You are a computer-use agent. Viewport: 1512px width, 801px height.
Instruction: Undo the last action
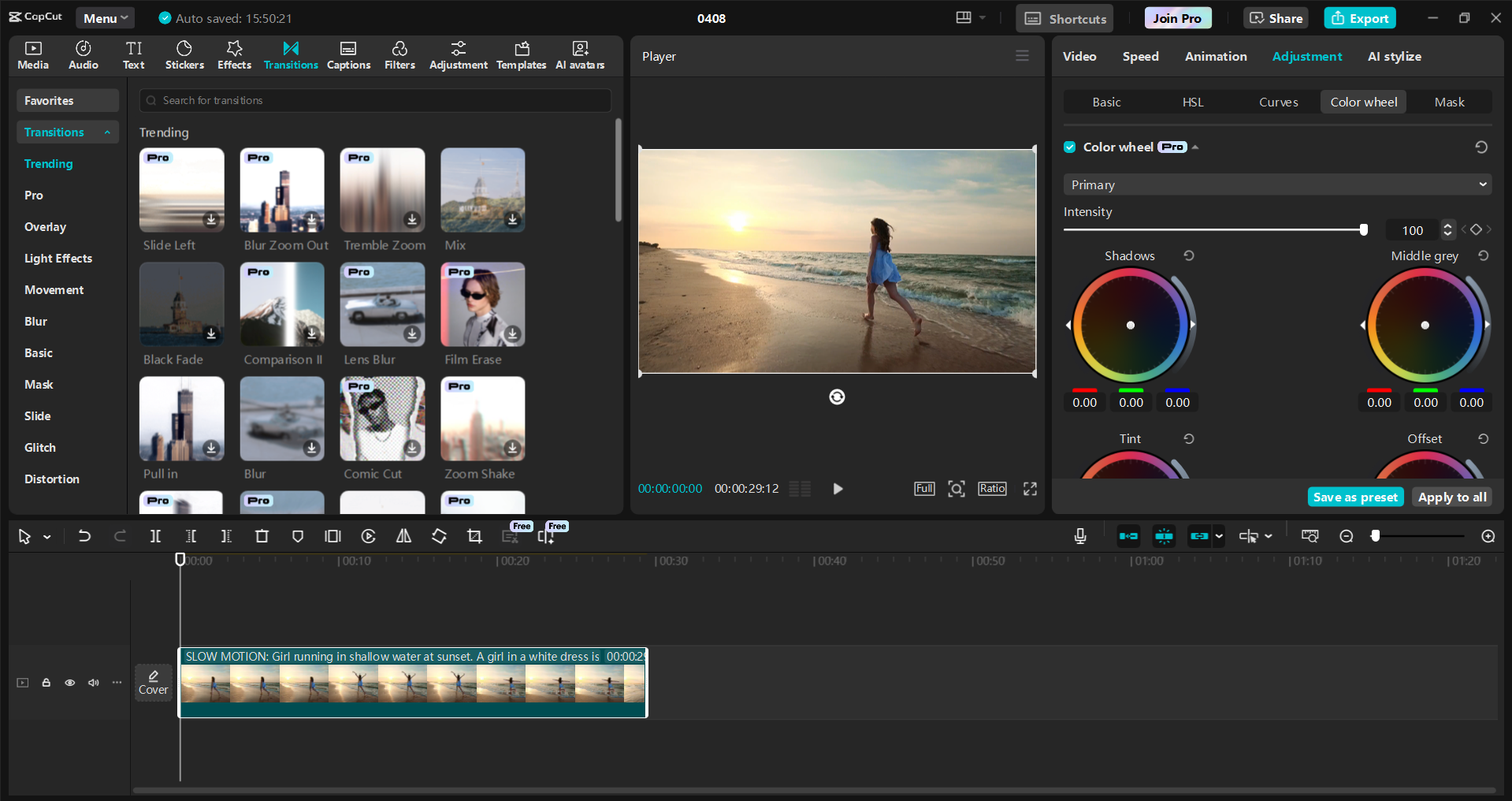pyautogui.click(x=84, y=536)
